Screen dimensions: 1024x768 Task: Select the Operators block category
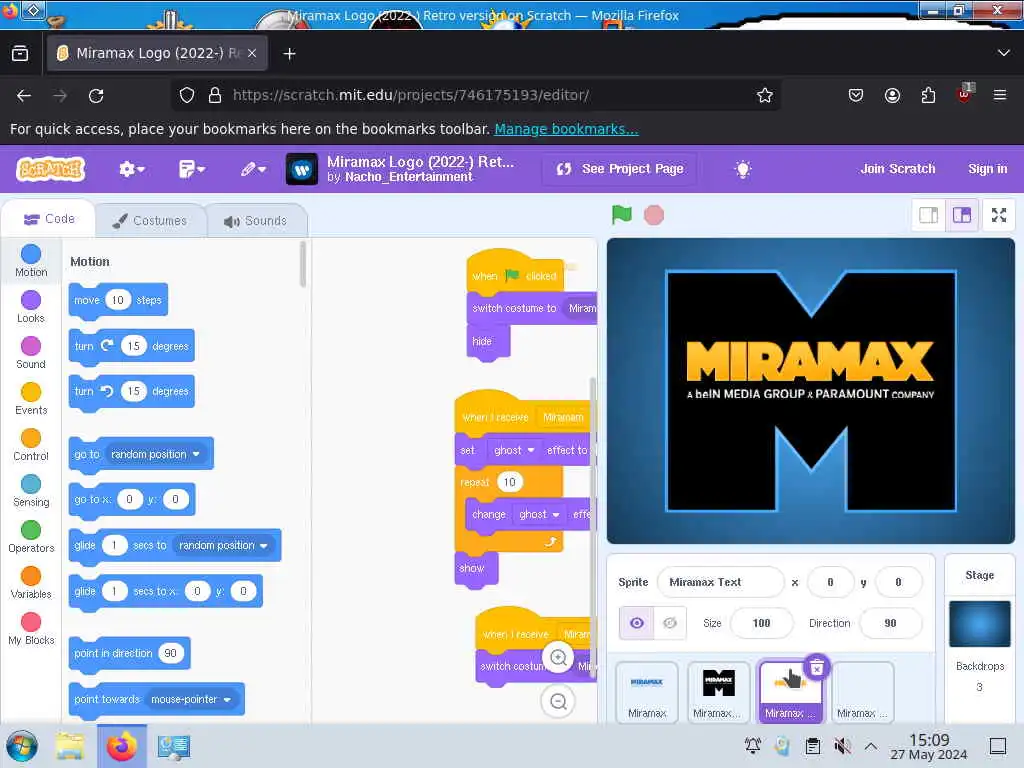(31, 537)
